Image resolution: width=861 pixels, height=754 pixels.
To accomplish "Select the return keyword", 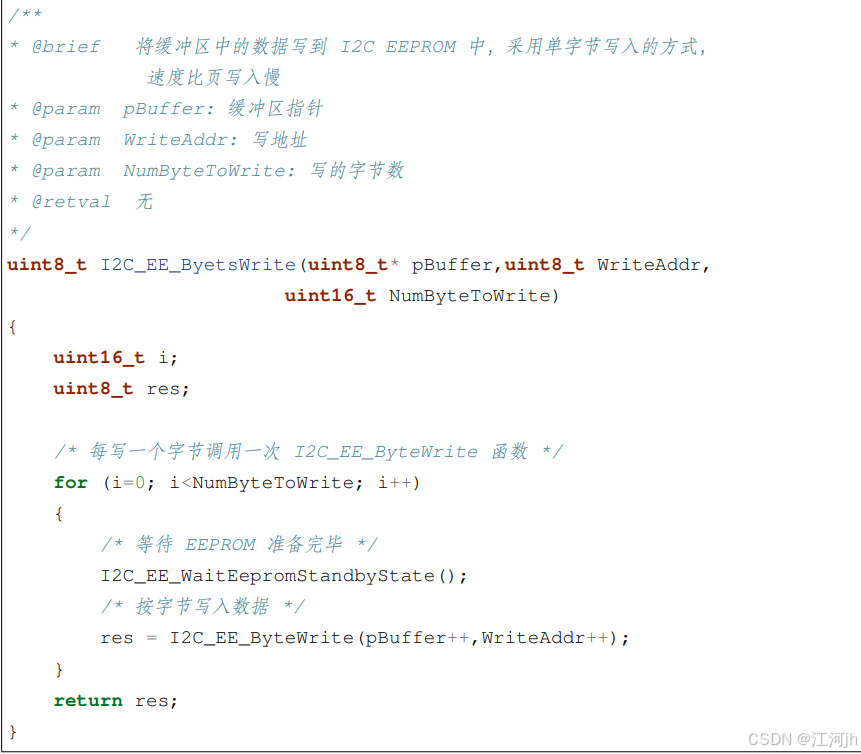I will pos(88,700).
